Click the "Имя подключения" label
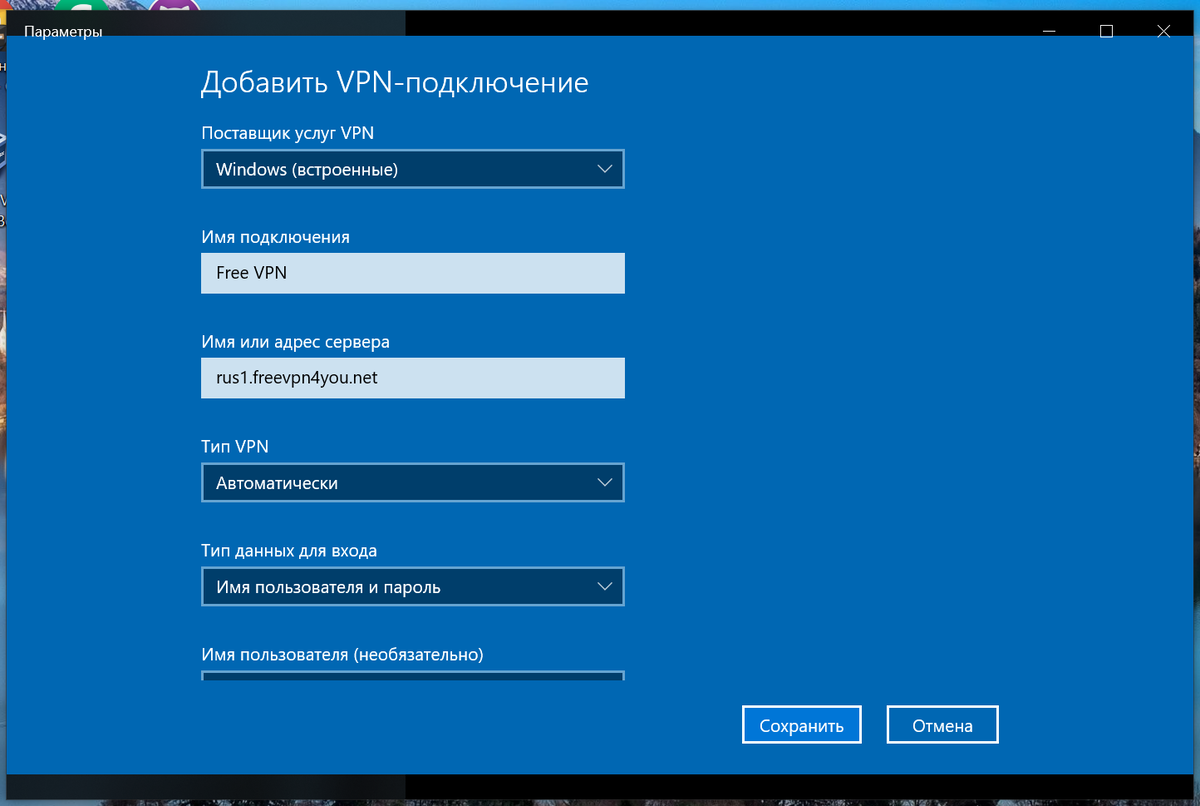Image resolution: width=1200 pixels, height=806 pixels. point(276,236)
